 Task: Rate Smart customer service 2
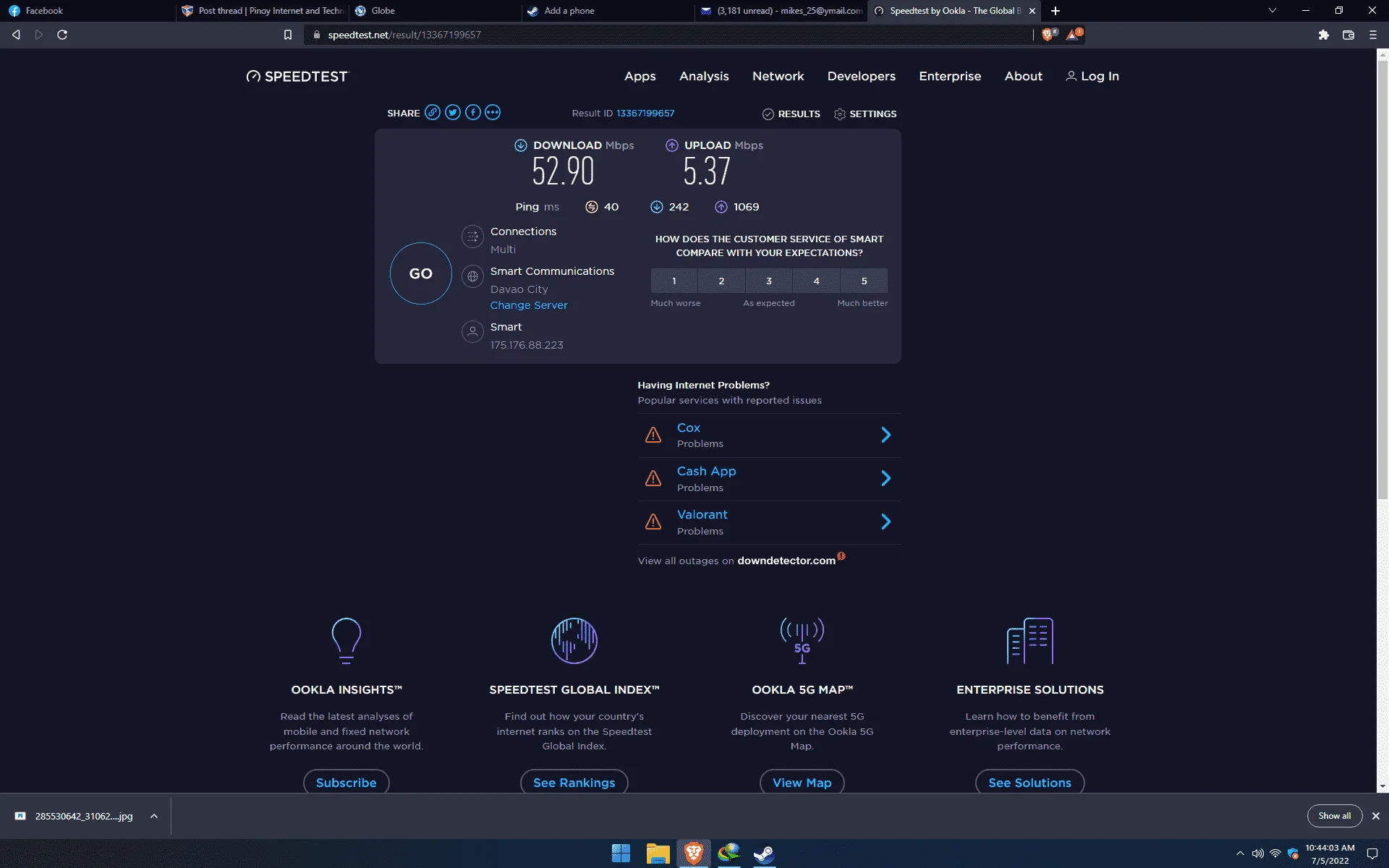click(x=721, y=281)
